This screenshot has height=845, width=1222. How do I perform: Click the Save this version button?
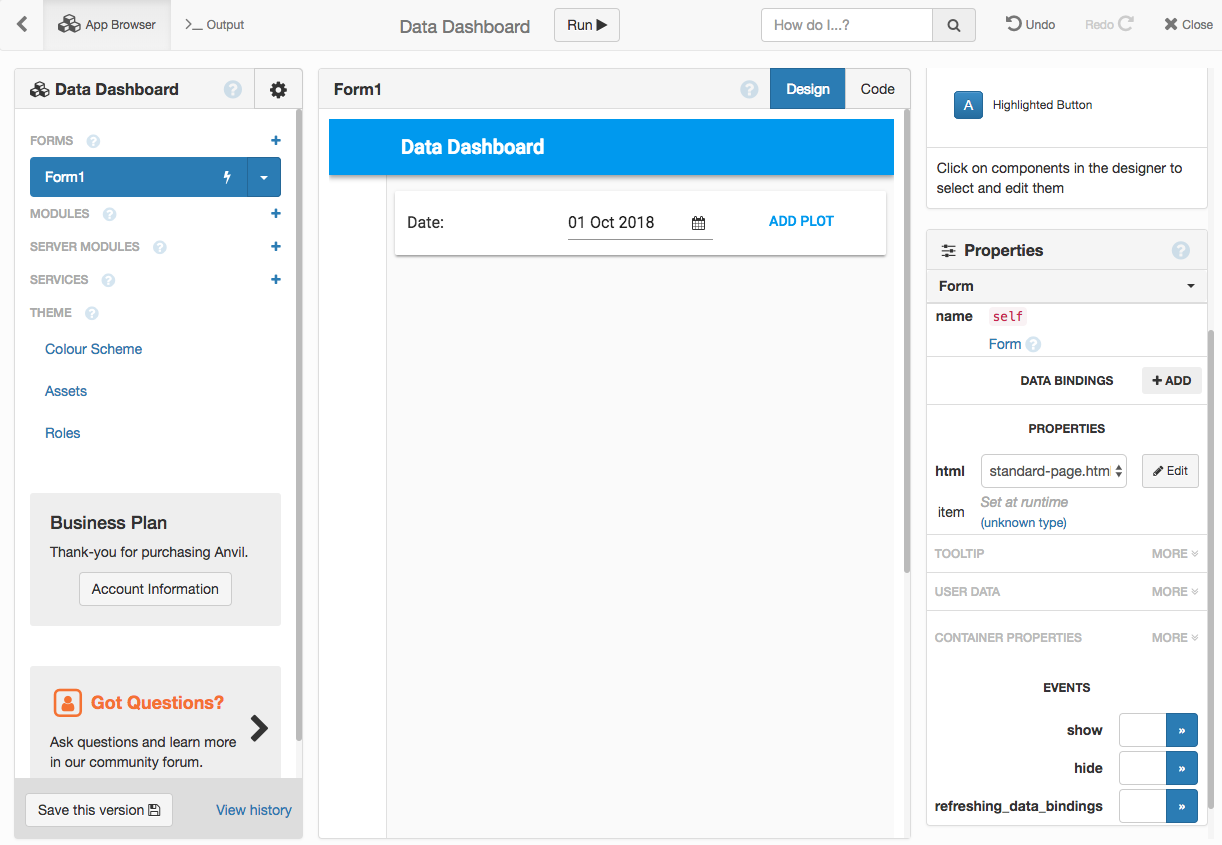tap(99, 810)
